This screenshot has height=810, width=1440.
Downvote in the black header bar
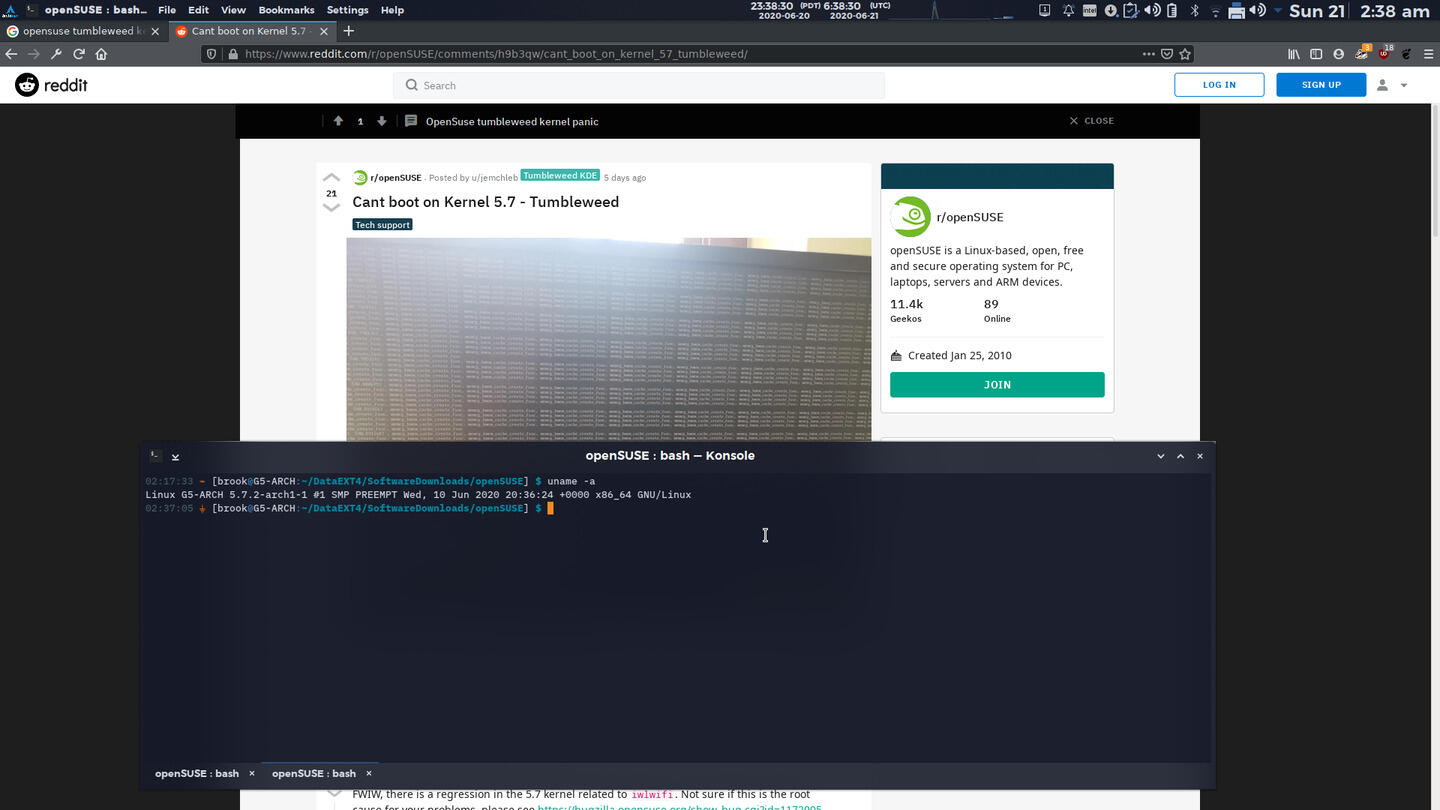coord(382,121)
